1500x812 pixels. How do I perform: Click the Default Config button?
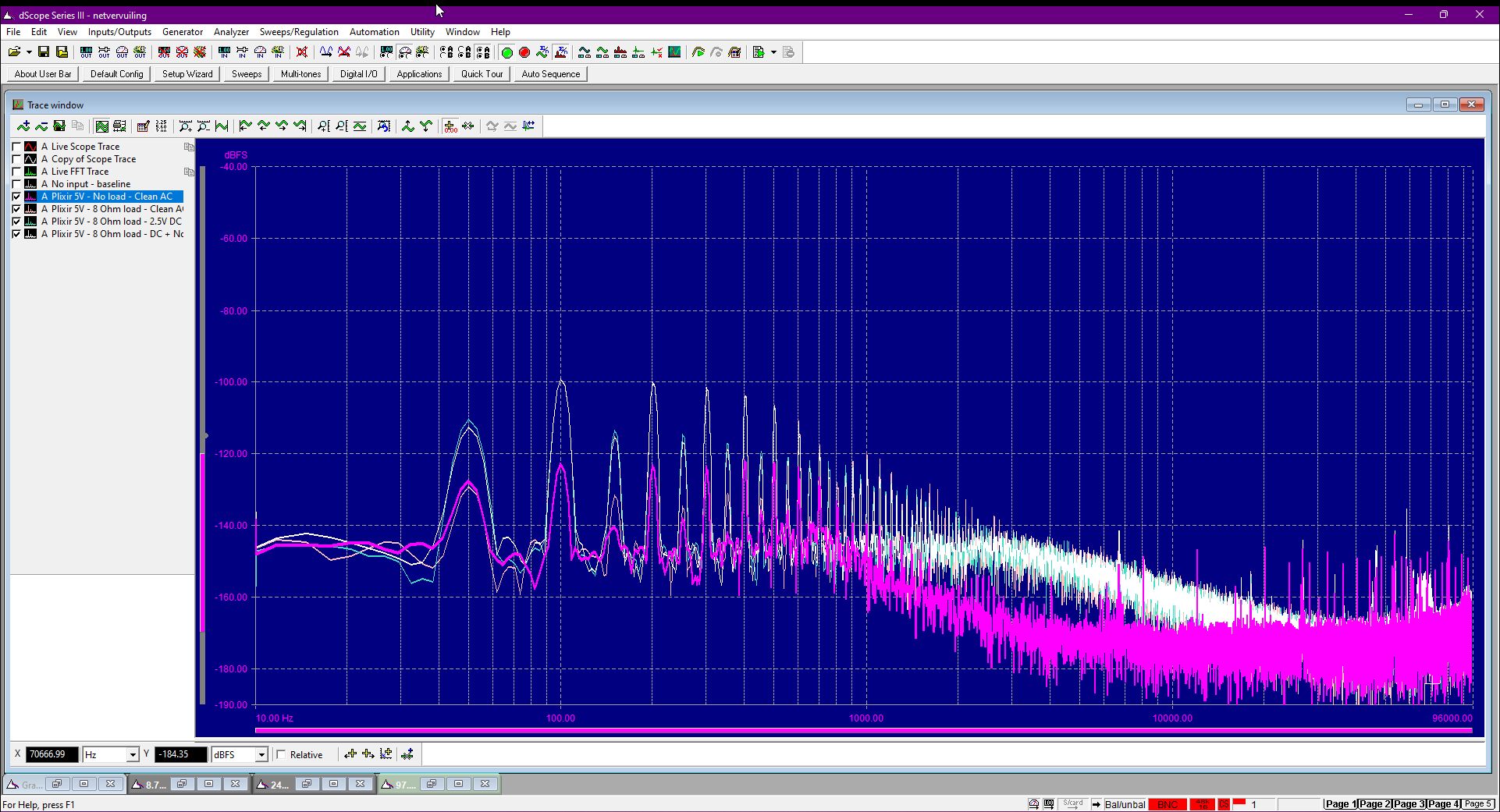(117, 74)
